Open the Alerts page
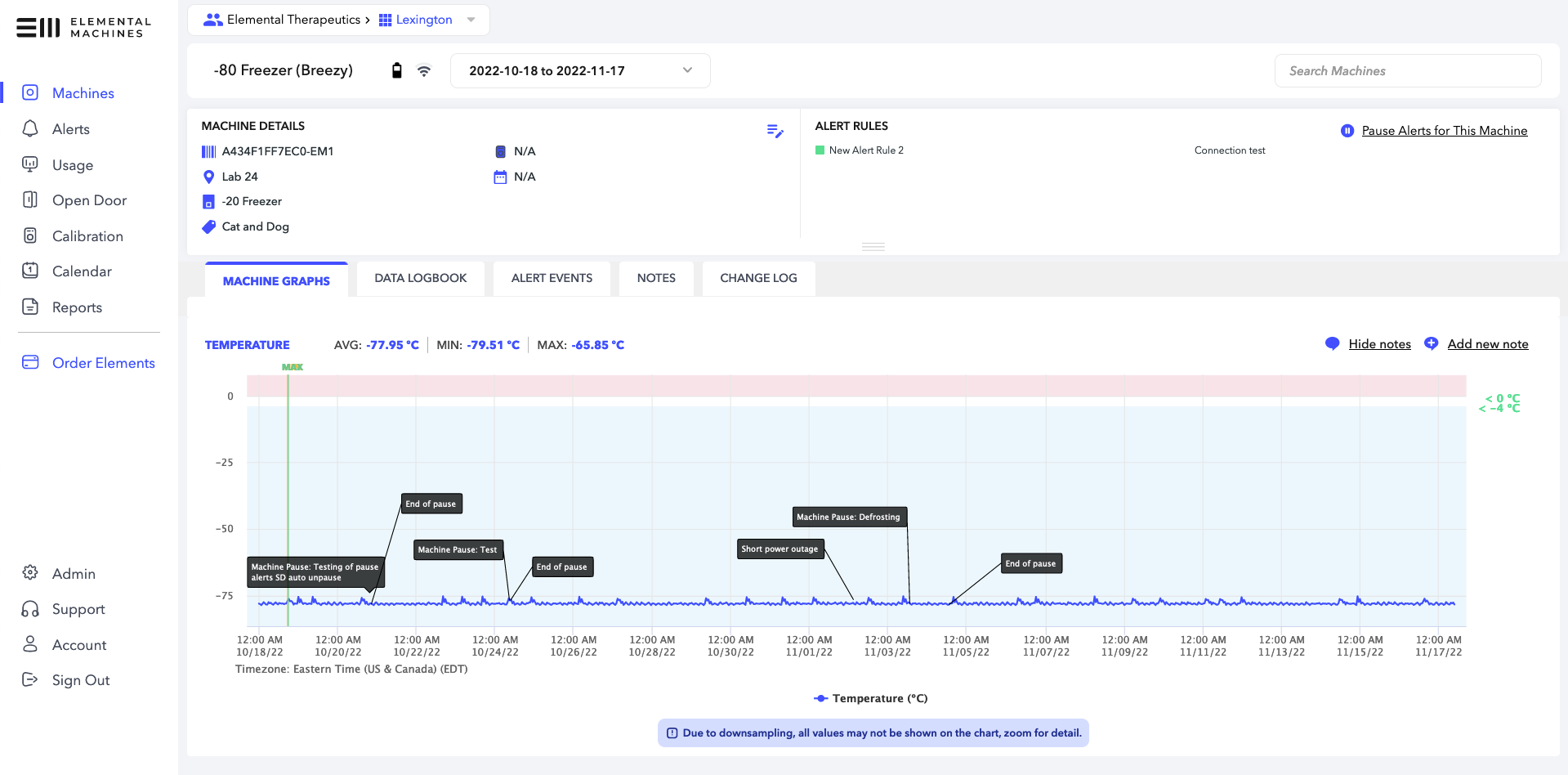 (x=71, y=129)
